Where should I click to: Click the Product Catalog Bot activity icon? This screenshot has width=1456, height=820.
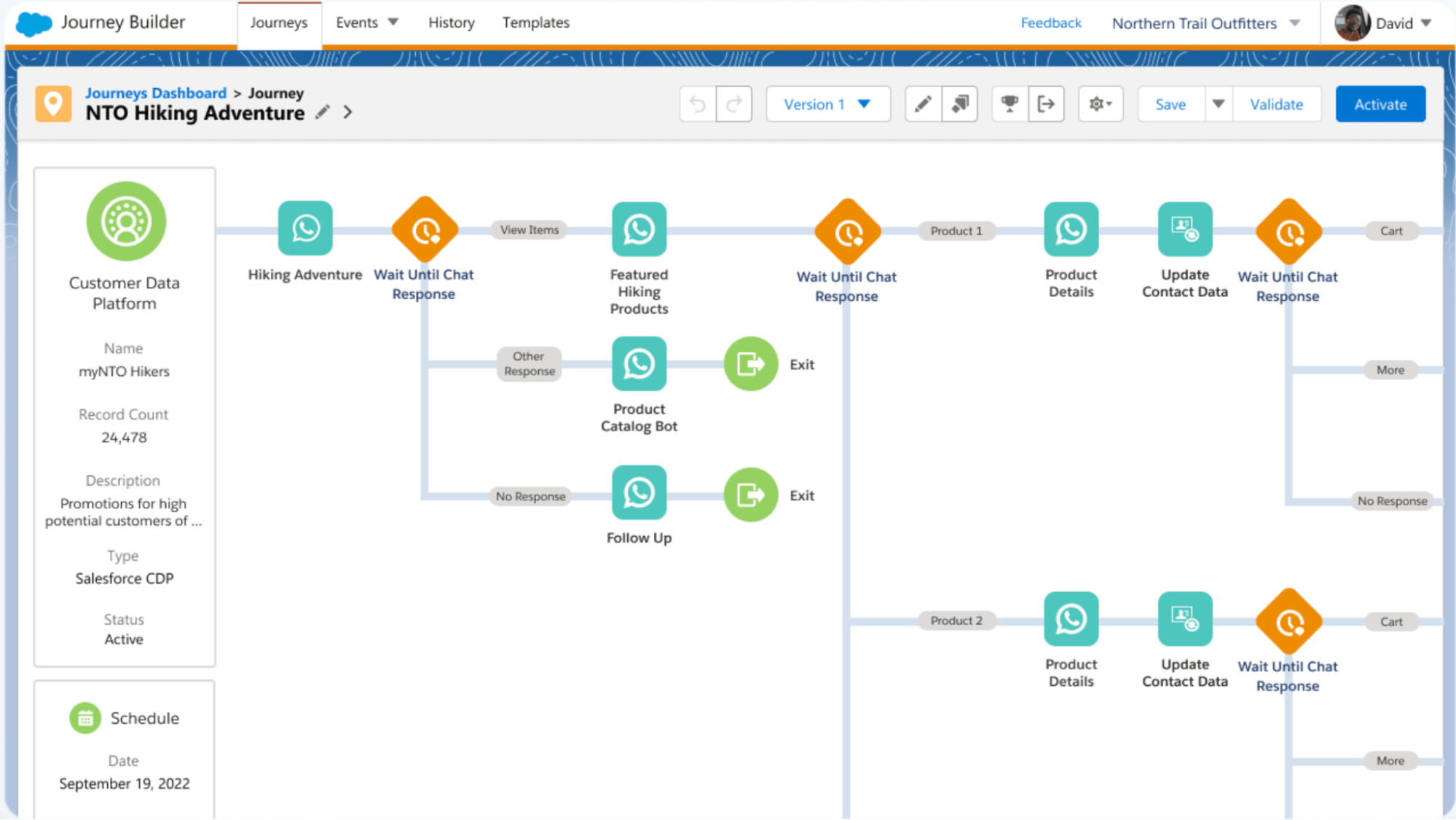point(639,363)
